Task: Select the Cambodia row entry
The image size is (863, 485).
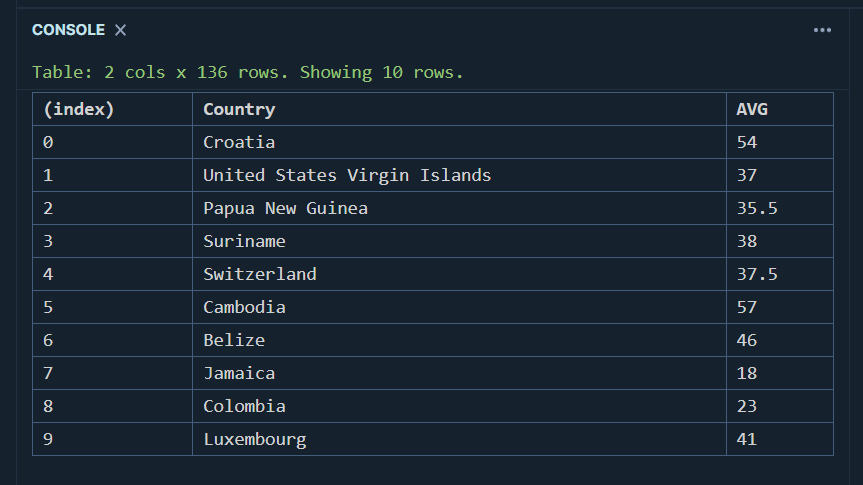Action: tap(244, 307)
